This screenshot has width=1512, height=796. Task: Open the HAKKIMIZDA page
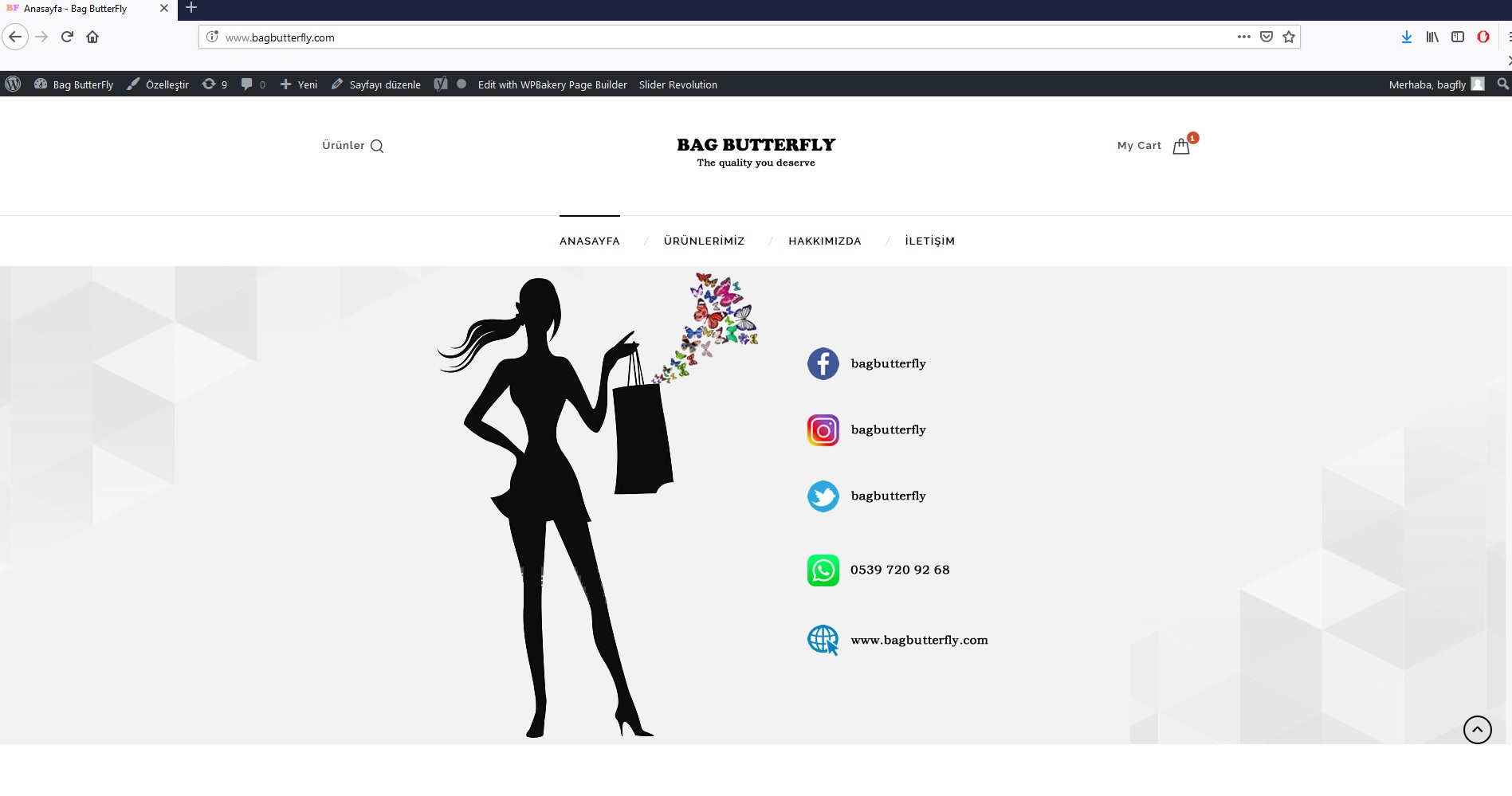[824, 241]
